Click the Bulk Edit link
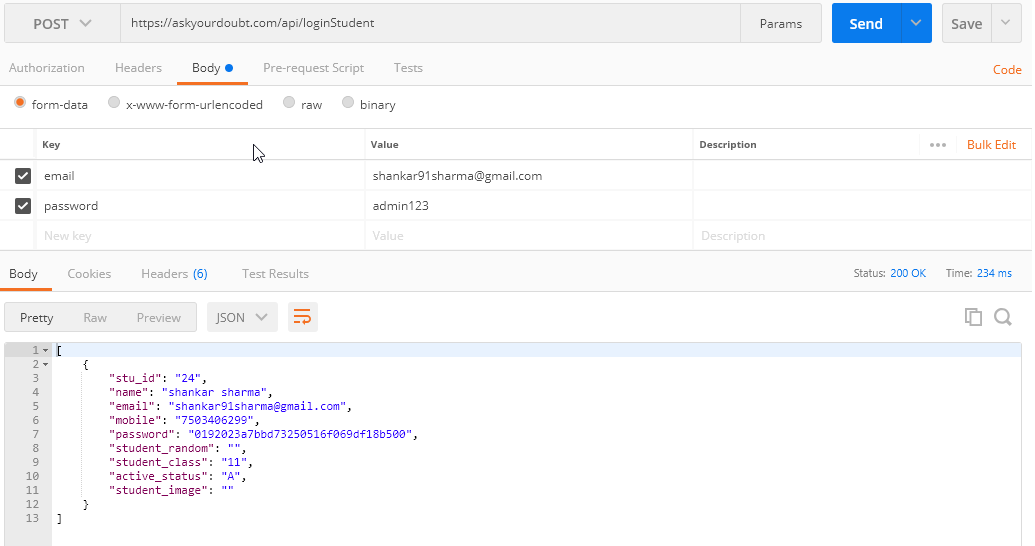1035x546 pixels. click(991, 145)
